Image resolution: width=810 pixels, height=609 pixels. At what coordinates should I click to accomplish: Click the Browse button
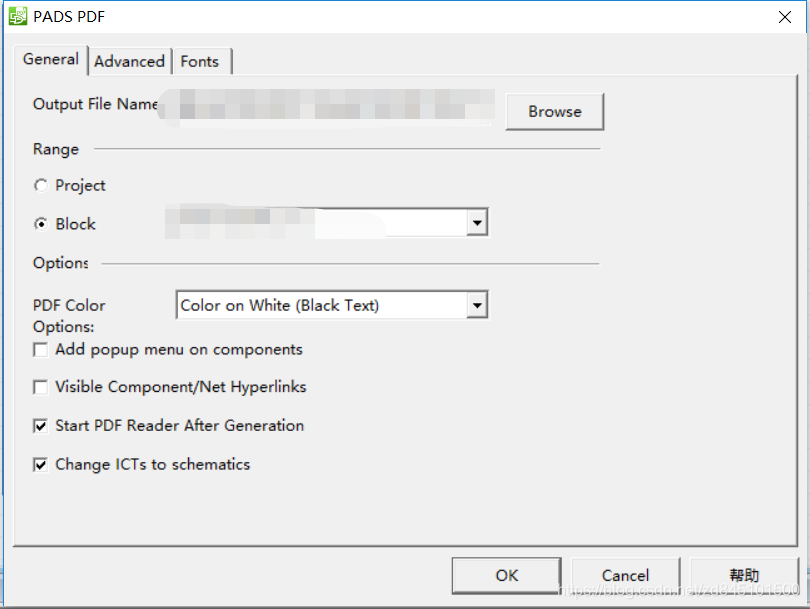[x=554, y=112]
